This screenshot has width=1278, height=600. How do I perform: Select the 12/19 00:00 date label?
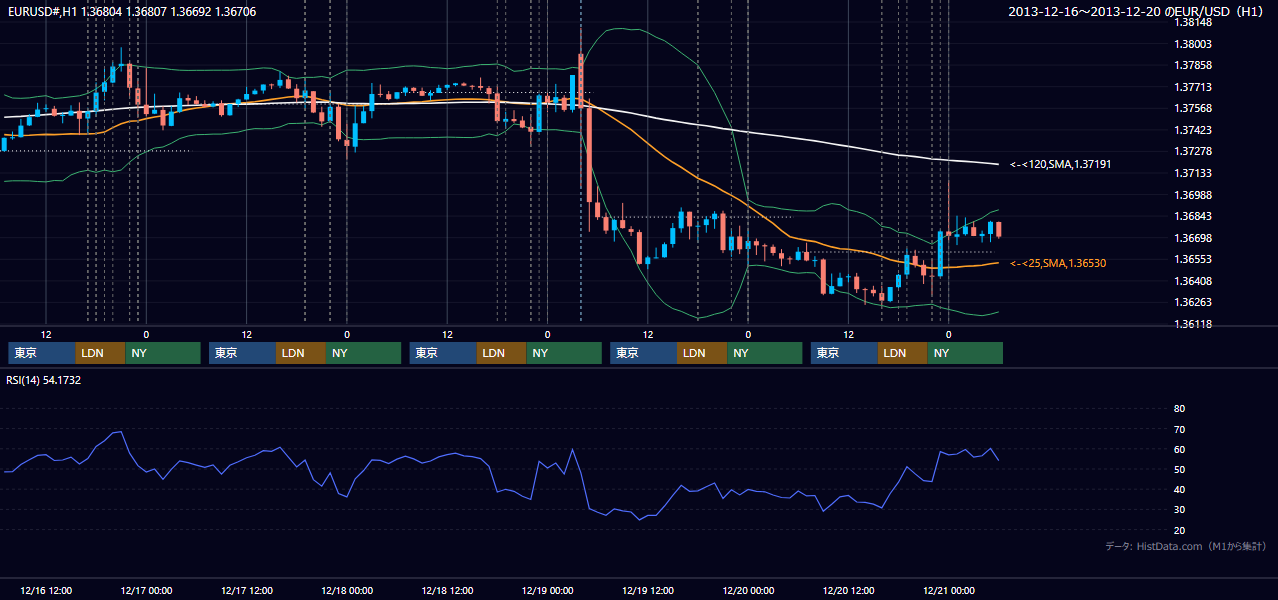click(548, 590)
